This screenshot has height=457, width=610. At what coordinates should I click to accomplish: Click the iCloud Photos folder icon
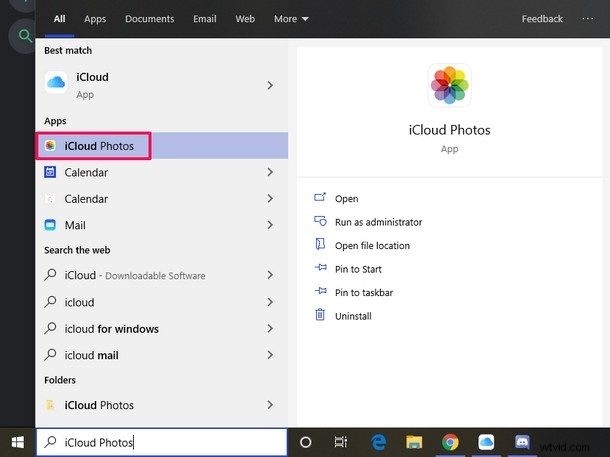[x=50, y=405]
